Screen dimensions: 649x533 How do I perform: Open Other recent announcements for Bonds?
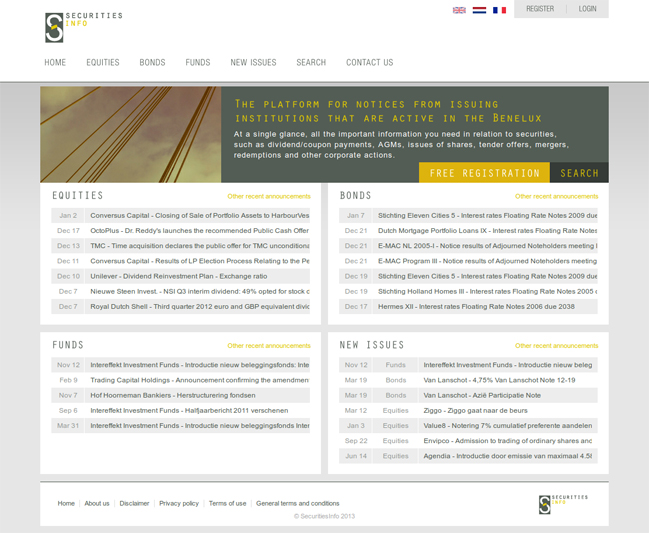pyautogui.click(x=556, y=196)
